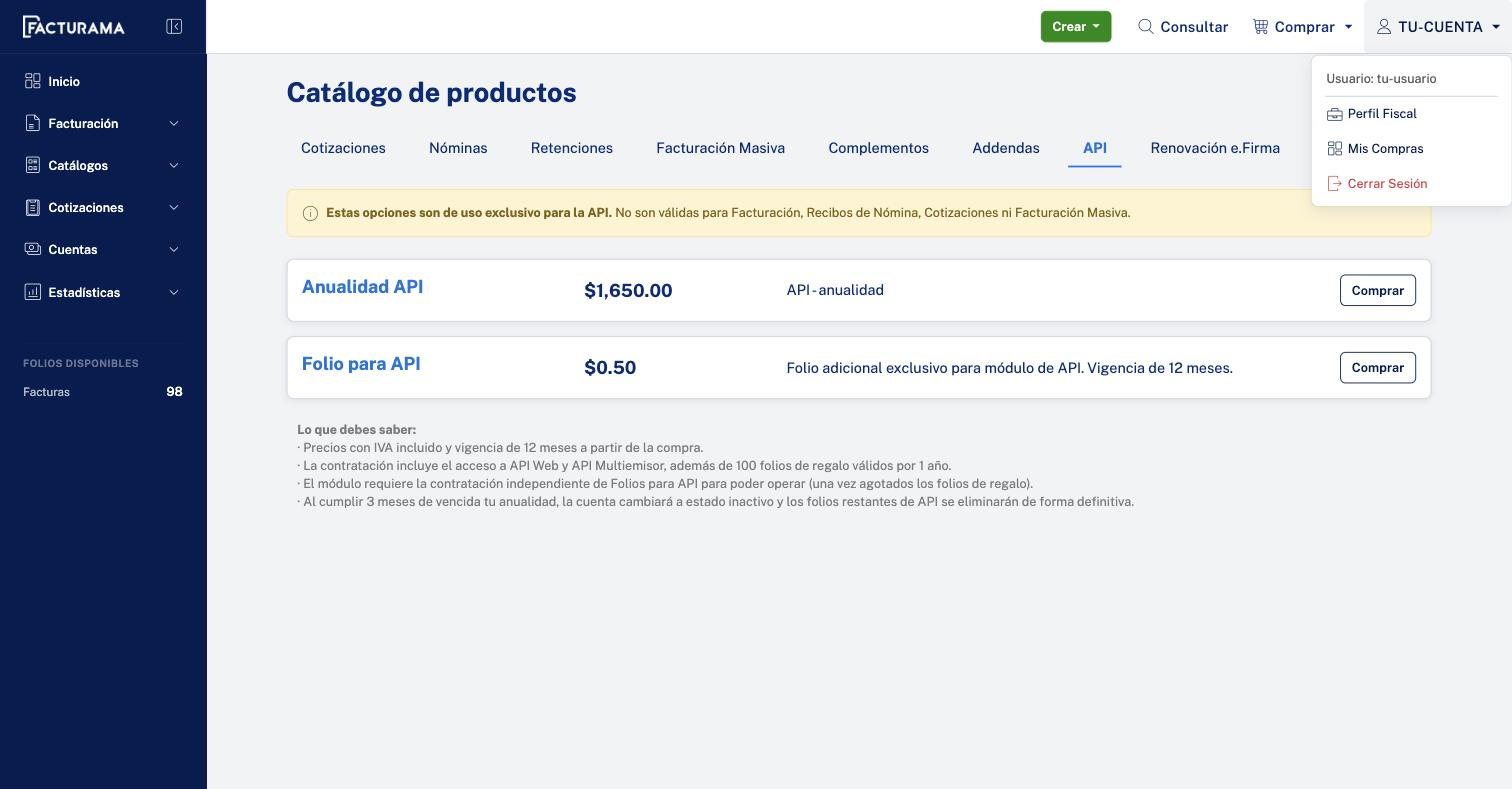Click the Catálogos sidebar icon
Viewport: 1512px width, 789px height.
click(33, 165)
